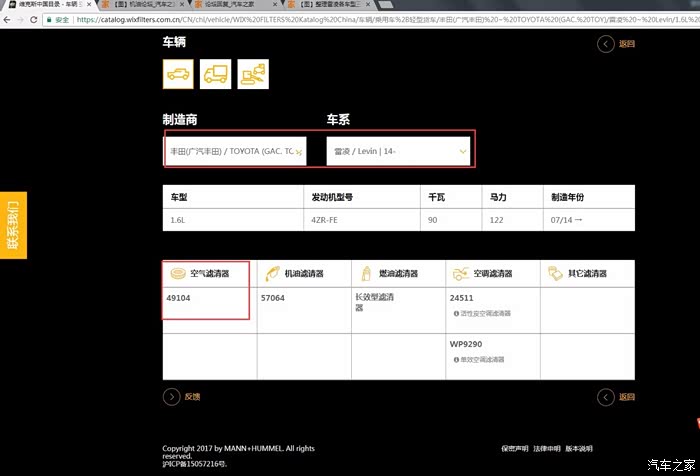Switch to the 整理雷凌各车型 browser tab

pyautogui.click(x=328, y=4)
